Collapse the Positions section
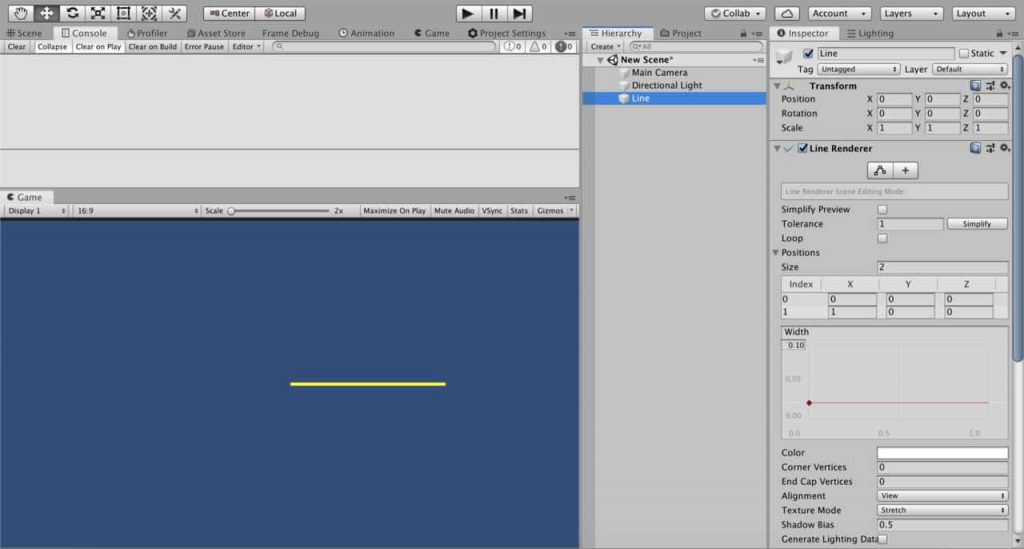 tap(776, 253)
